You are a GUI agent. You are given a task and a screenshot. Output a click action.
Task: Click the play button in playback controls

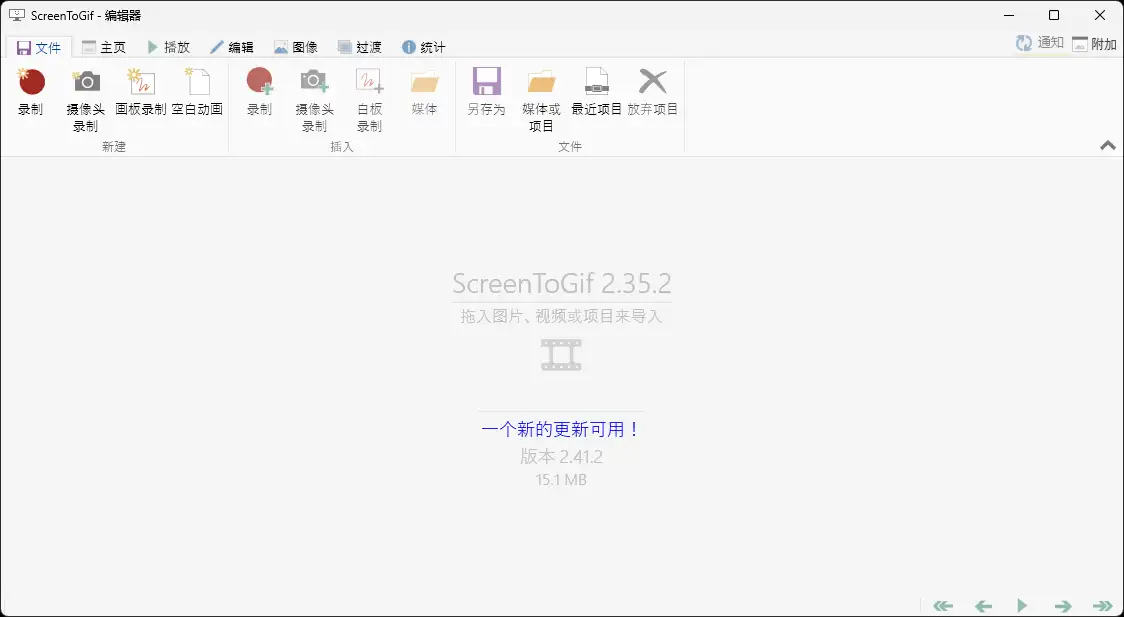[1022, 606]
